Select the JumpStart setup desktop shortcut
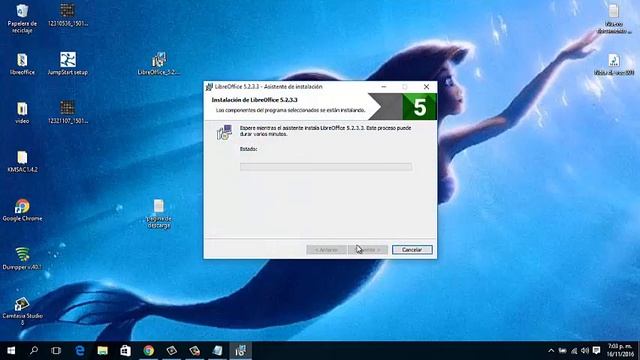The width and height of the screenshot is (640, 360). click(x=68, y=64)
